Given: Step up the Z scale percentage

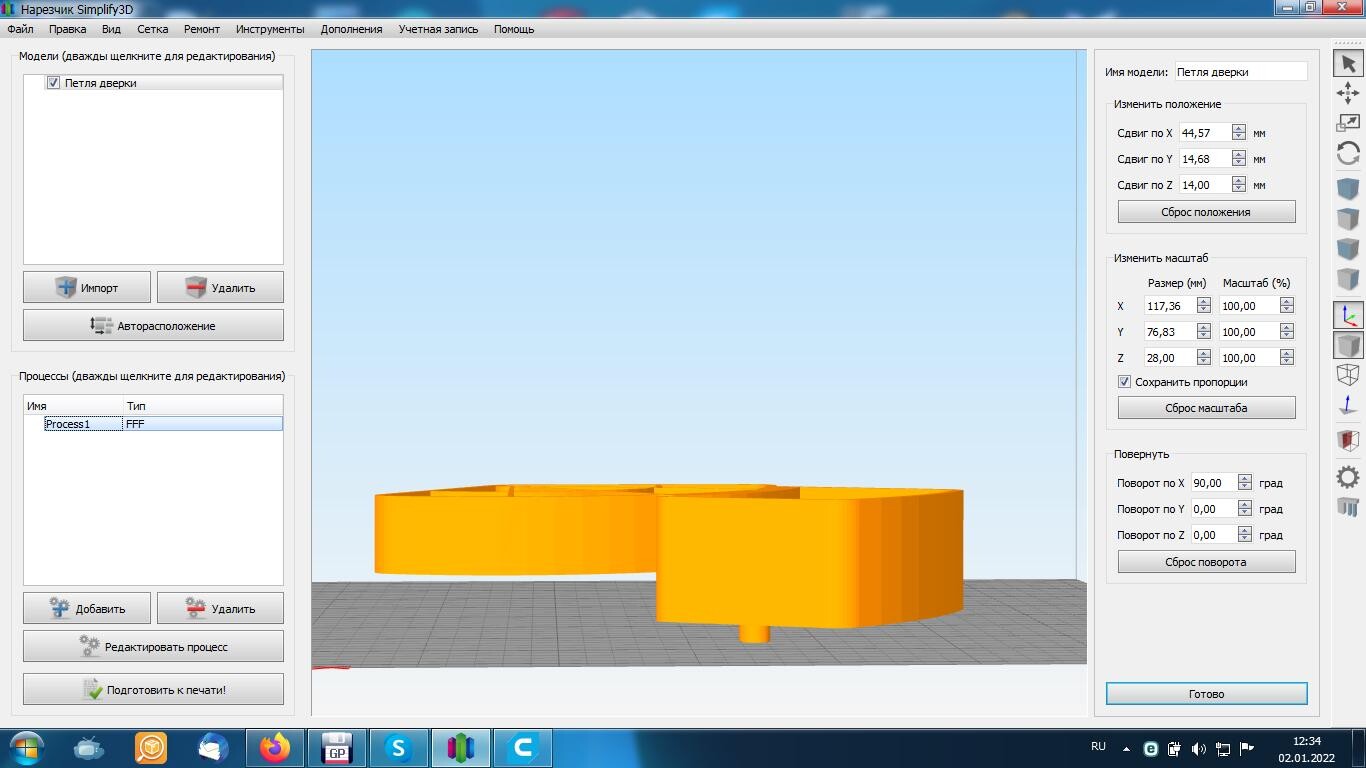Looking at the screenshot, I should pyautogui.click(x=1286, y=353).
